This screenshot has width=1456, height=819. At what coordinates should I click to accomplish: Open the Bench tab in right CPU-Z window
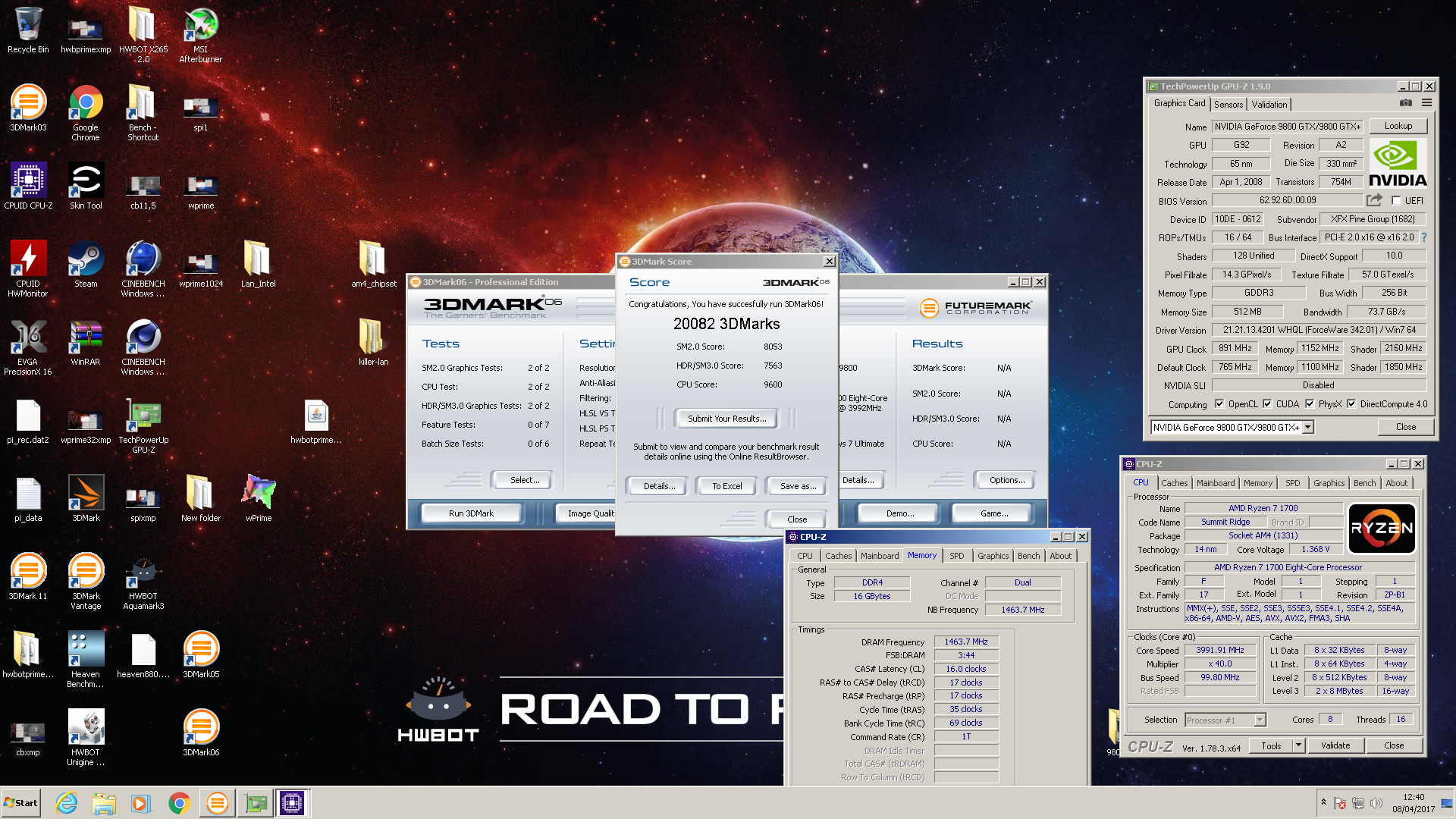pyautogui.click(x=1364, y=483)
